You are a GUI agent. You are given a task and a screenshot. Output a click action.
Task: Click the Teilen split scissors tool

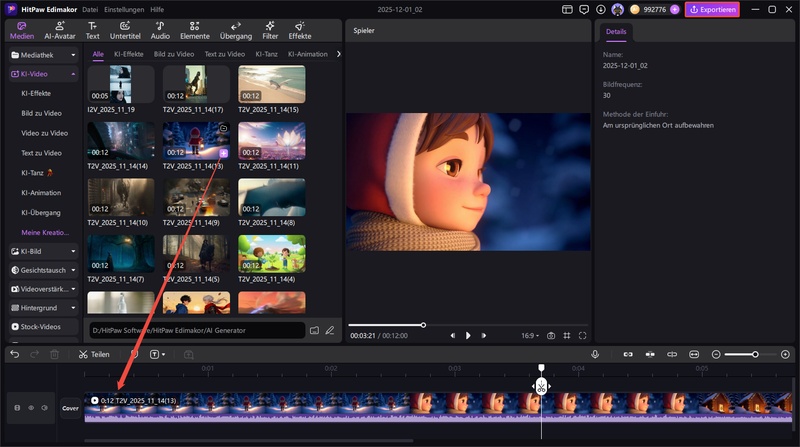tap(94, 354)
